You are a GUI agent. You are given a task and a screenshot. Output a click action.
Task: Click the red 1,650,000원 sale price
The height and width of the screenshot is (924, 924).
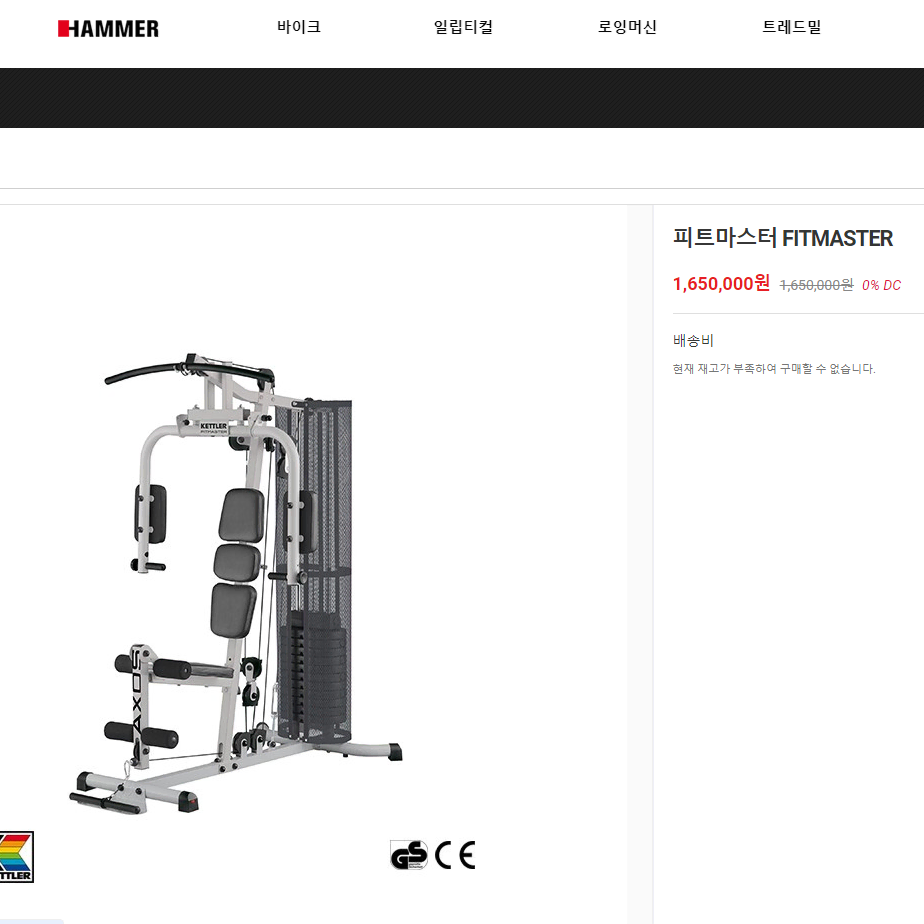[721, 283]
